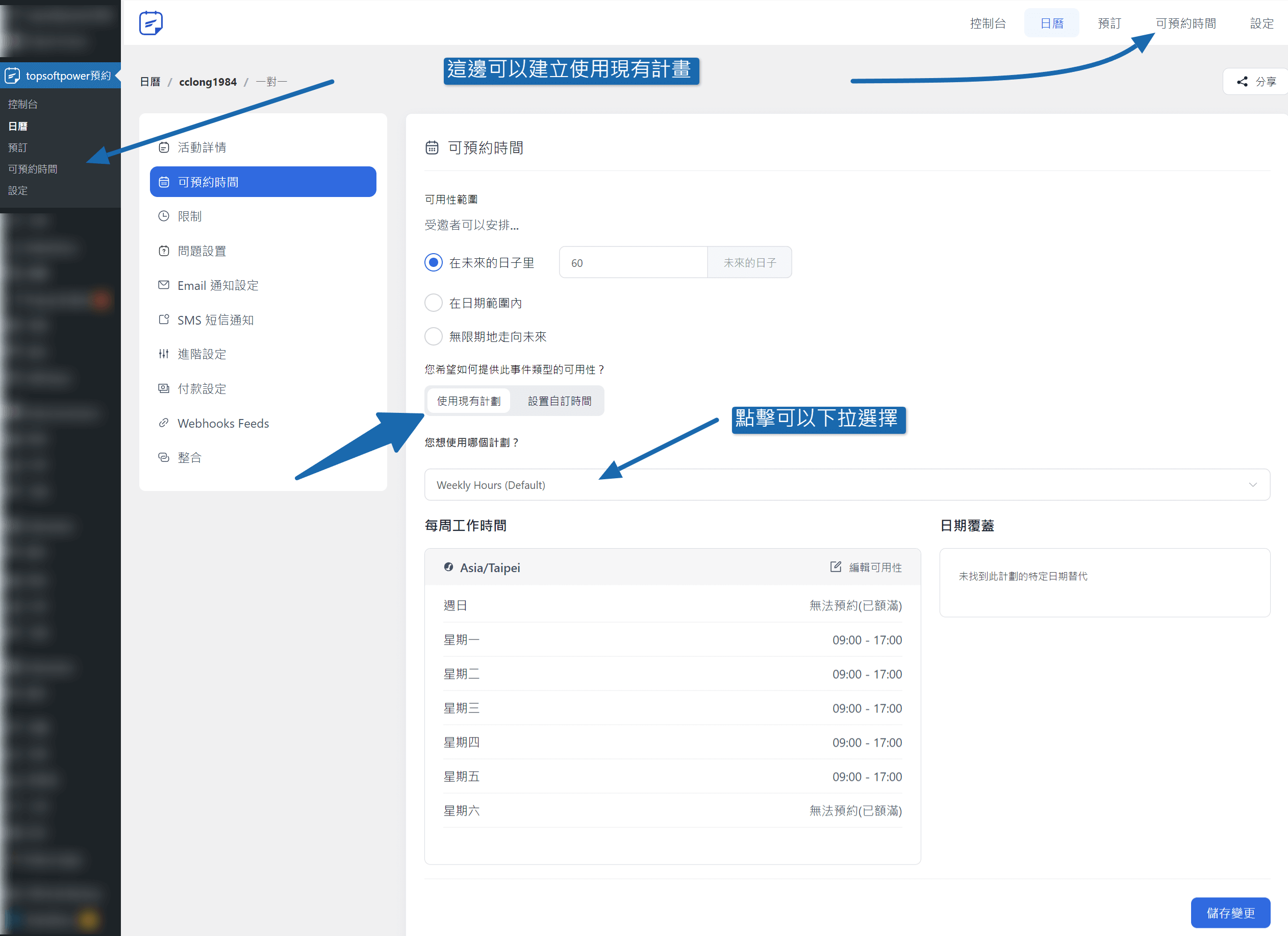
Task: Click cclong1984 in the breadcrumb
Action: (208, 82)
